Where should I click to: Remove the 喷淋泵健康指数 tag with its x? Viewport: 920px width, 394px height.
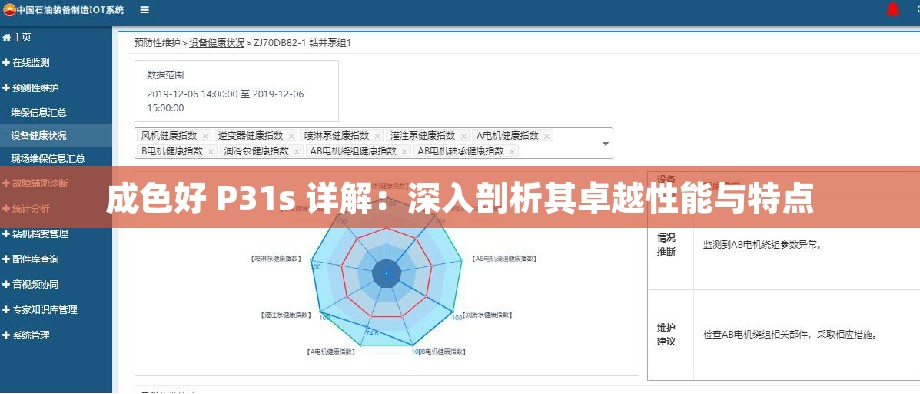click(x=377, y=136)
